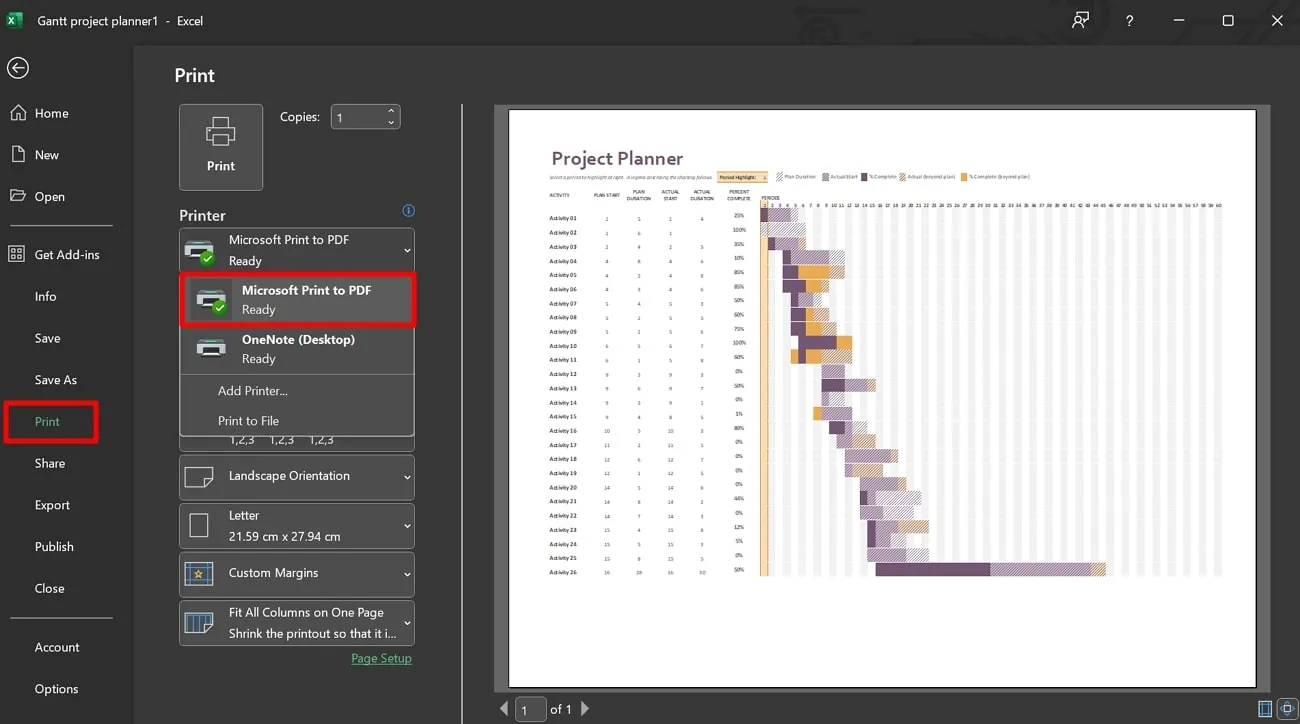Enable Print to File option

248,421
